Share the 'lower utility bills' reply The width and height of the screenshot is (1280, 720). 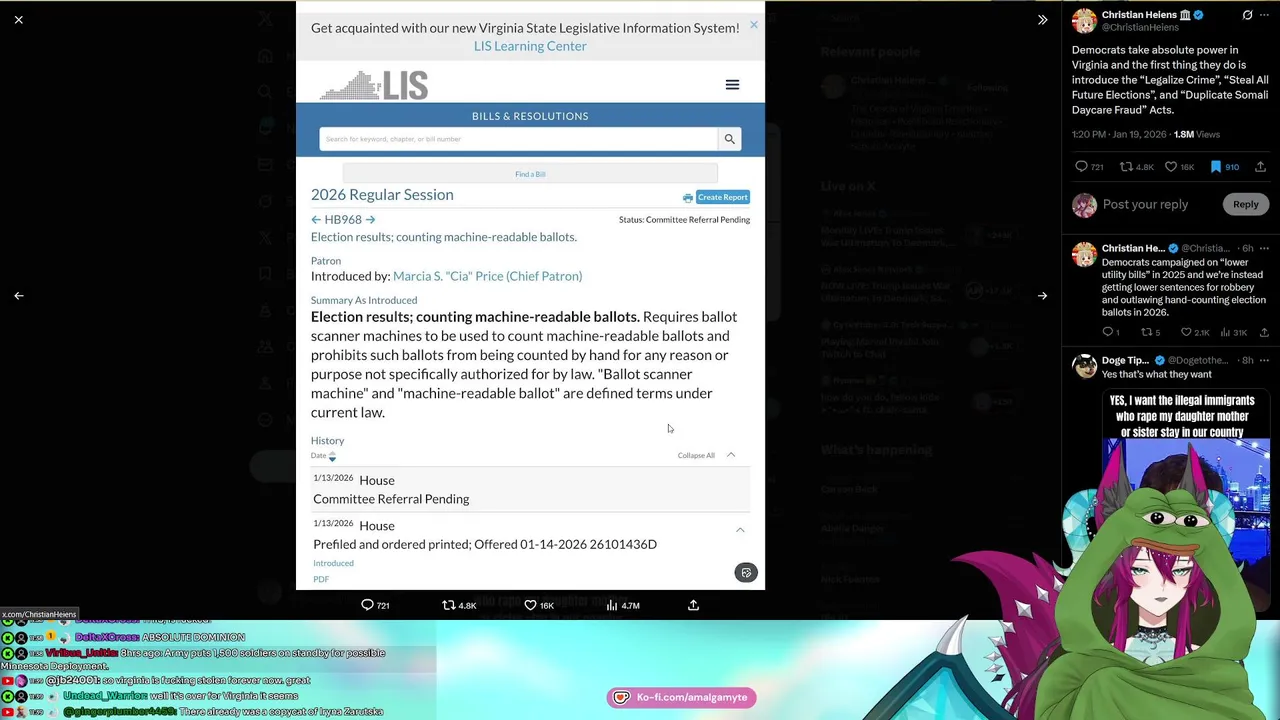click(x=1264, y=332)
